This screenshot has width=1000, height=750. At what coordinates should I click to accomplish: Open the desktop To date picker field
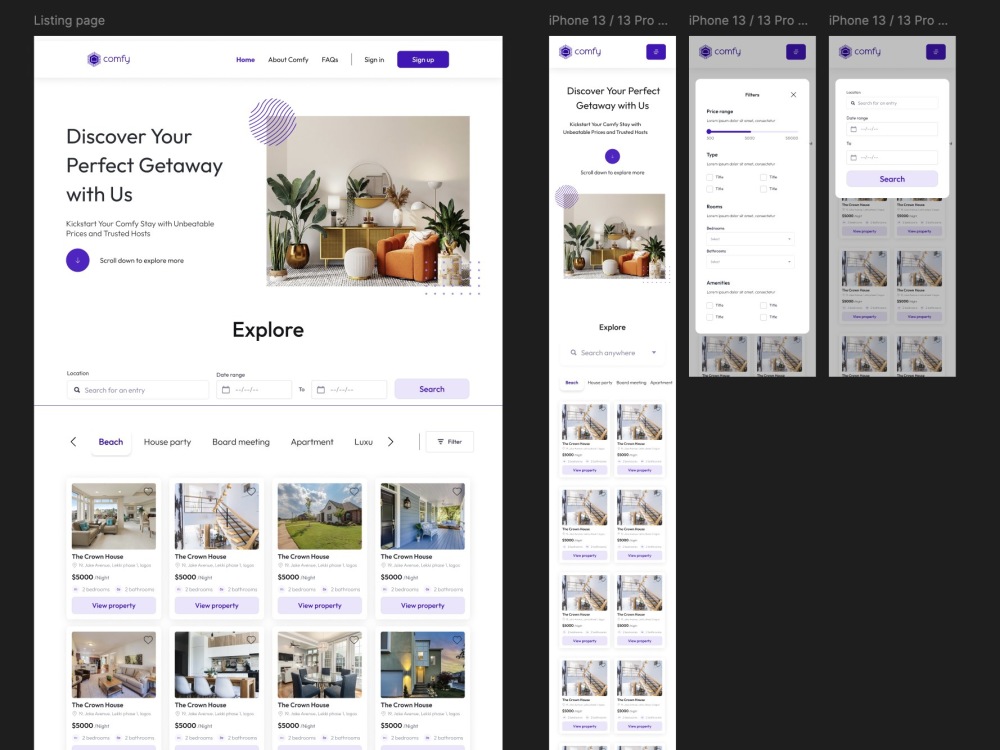pyautogui.click(x=349, y=390)
